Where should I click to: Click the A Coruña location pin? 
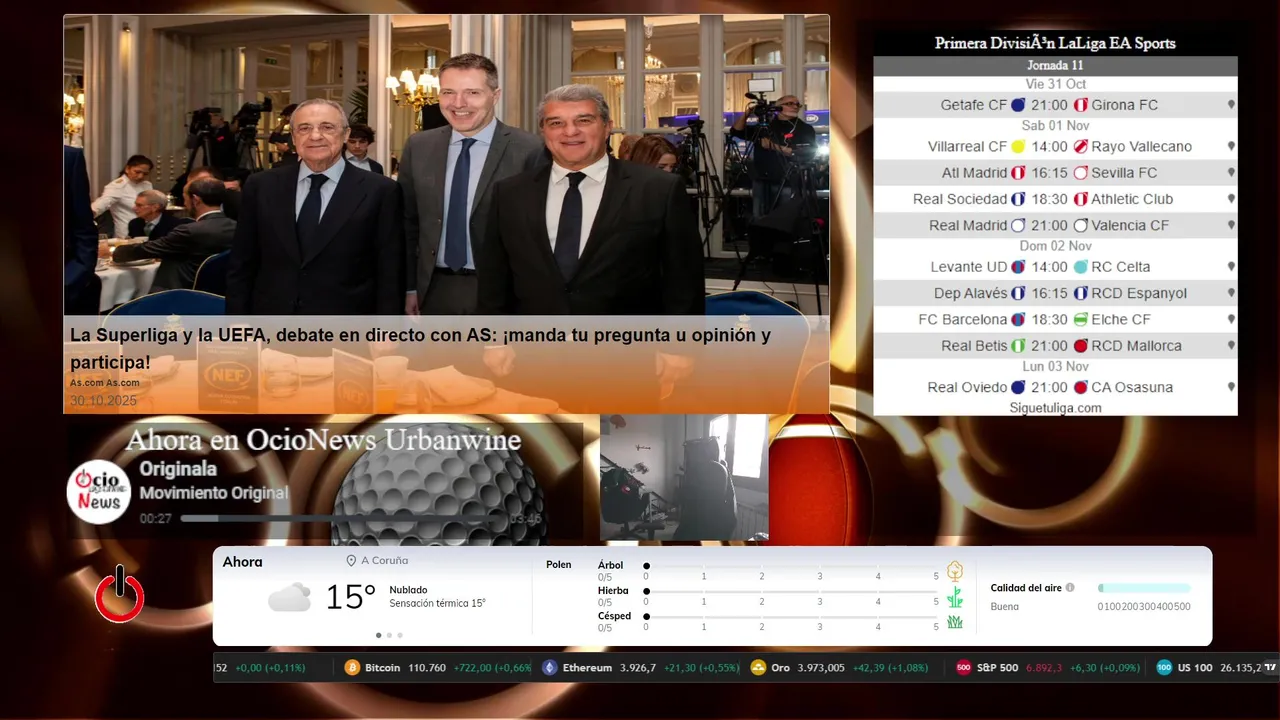(351, 561)
